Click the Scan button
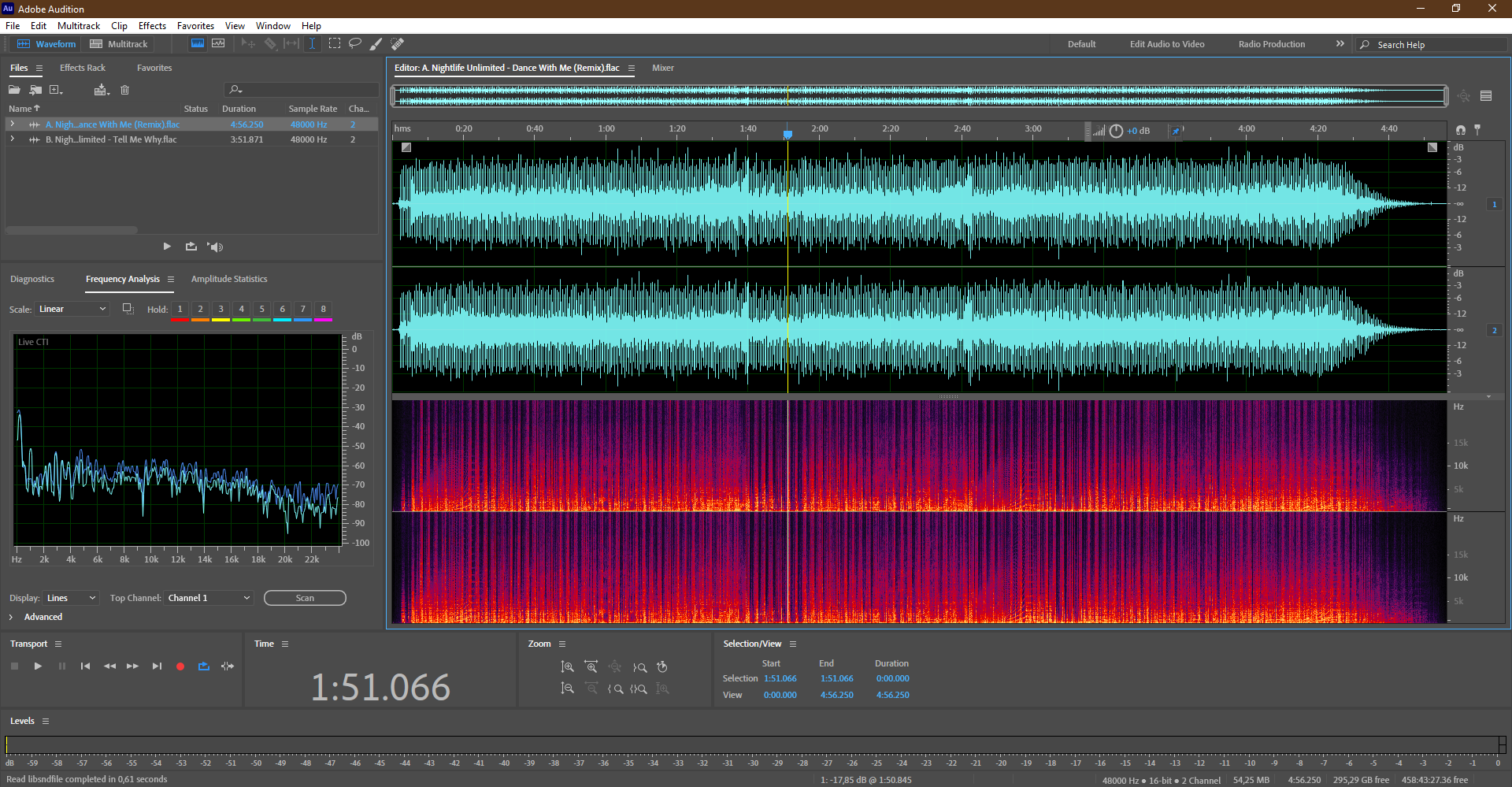 pos(305,598)
